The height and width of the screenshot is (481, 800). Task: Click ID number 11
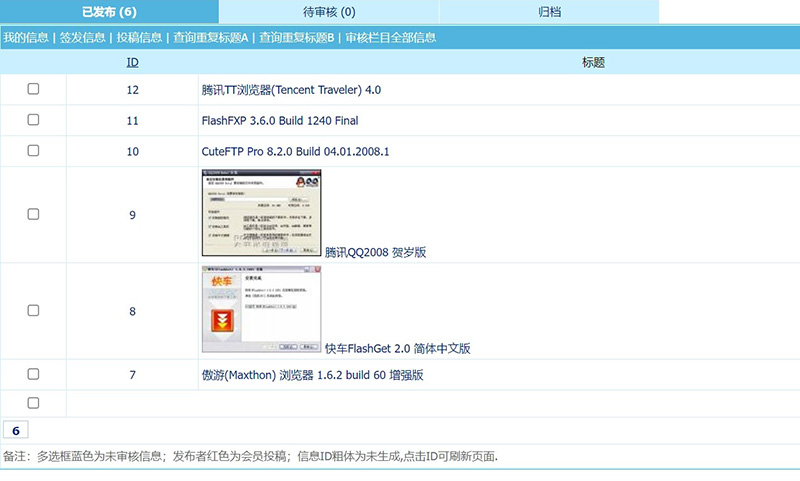[x=133, y=120]
